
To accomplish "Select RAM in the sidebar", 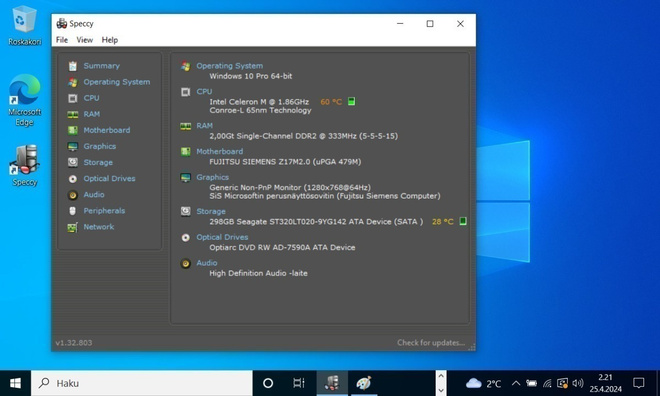I will [92, 114].
